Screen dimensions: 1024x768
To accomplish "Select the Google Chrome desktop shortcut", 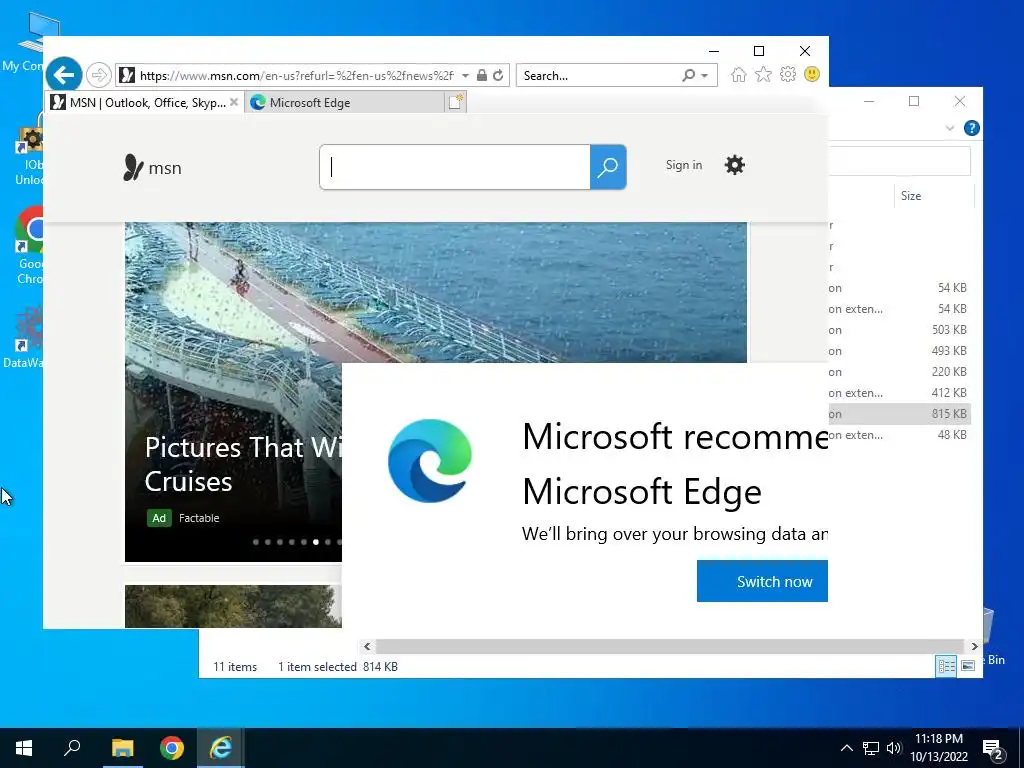I will coord(27,246).
